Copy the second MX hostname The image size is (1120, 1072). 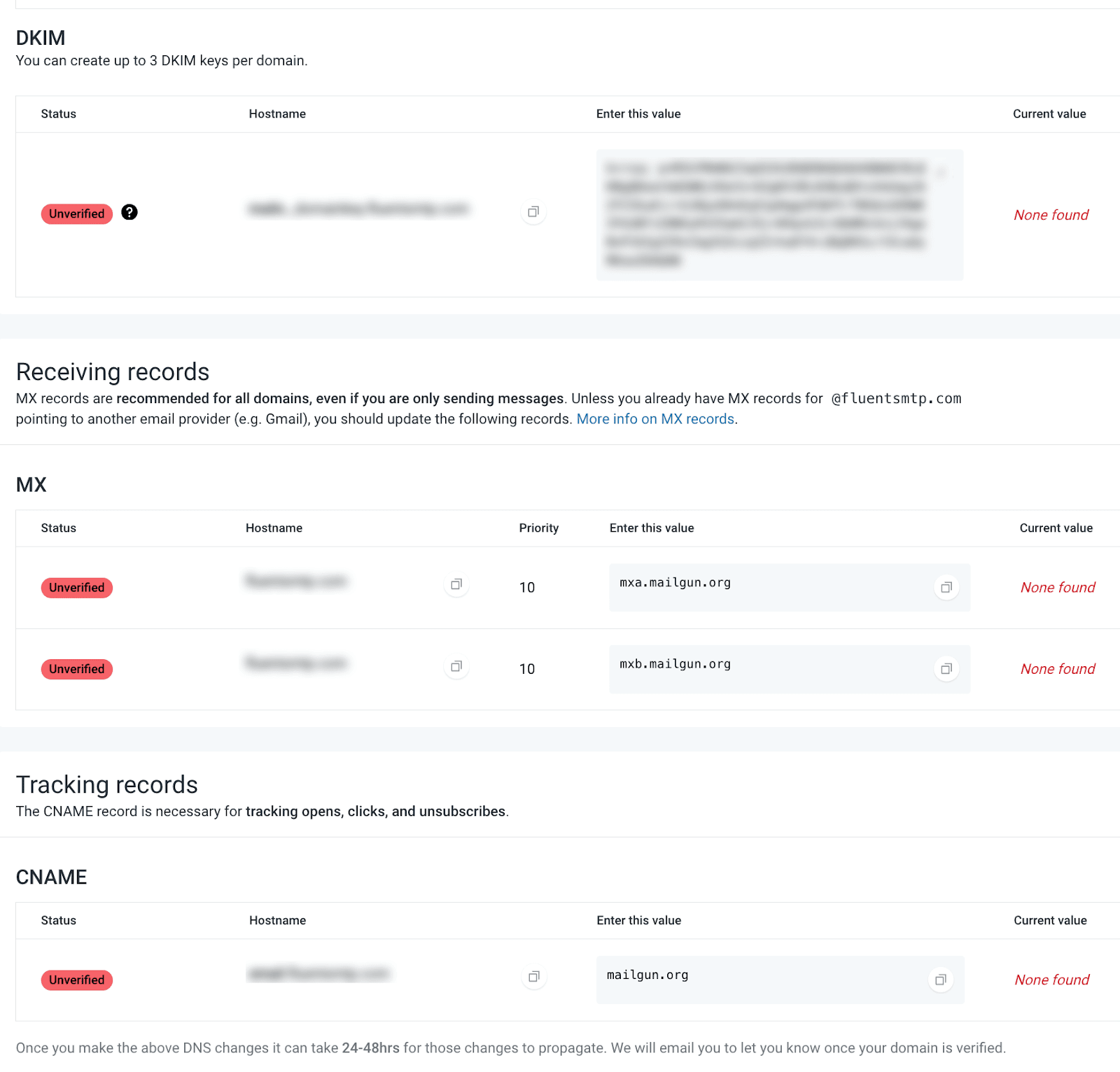(456, 667)
